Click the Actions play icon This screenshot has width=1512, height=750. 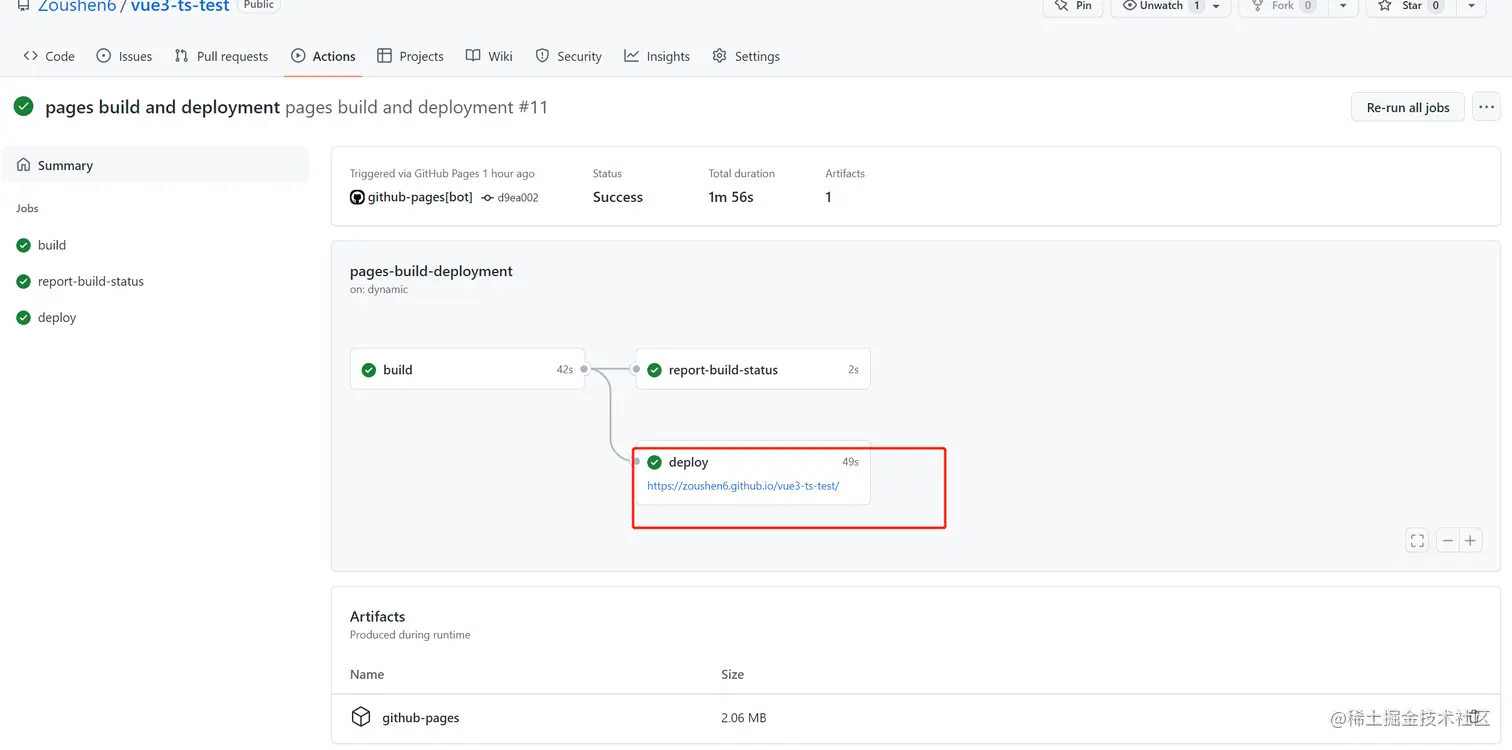pyautogui.click(x=298, y=56)
